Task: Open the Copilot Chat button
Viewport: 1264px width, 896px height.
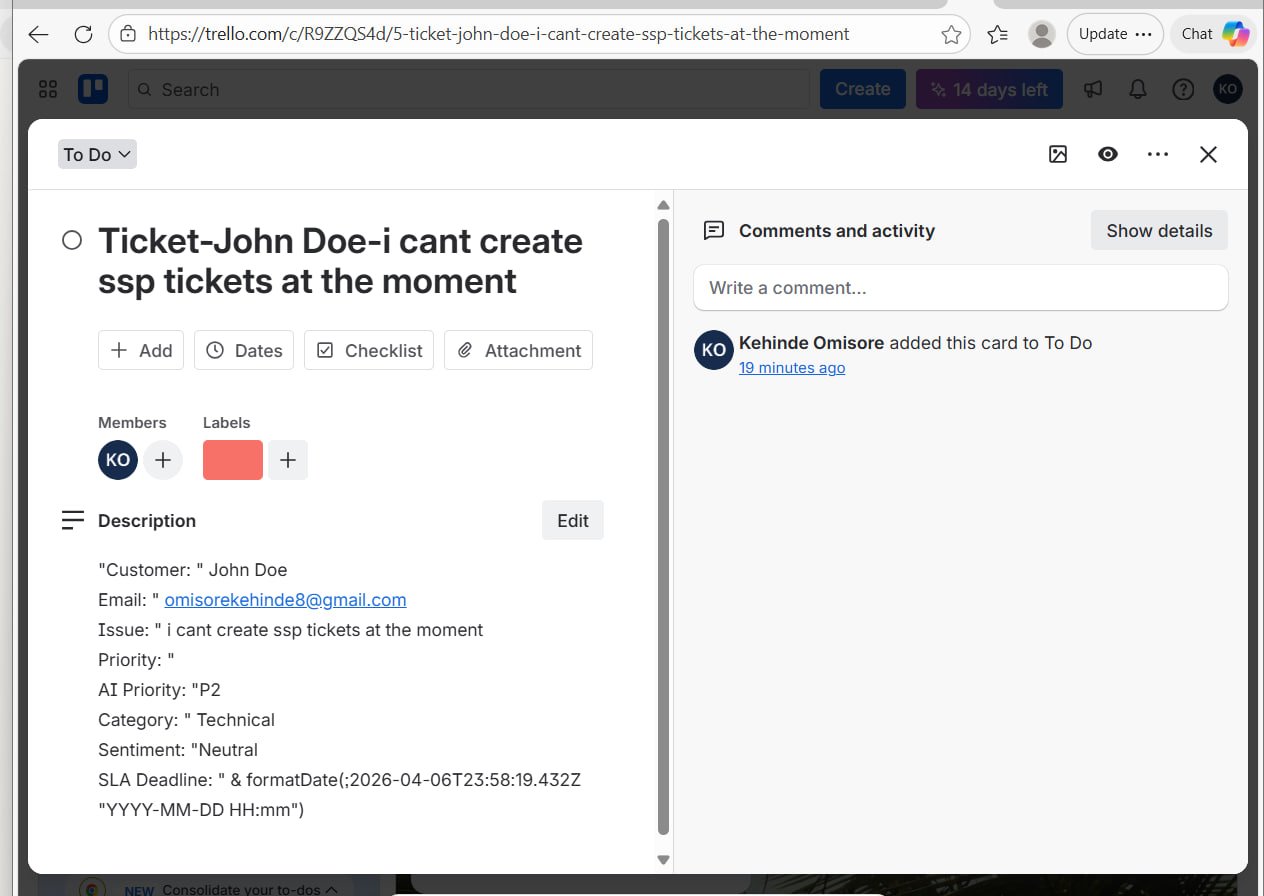Action: click(1215, 34)
